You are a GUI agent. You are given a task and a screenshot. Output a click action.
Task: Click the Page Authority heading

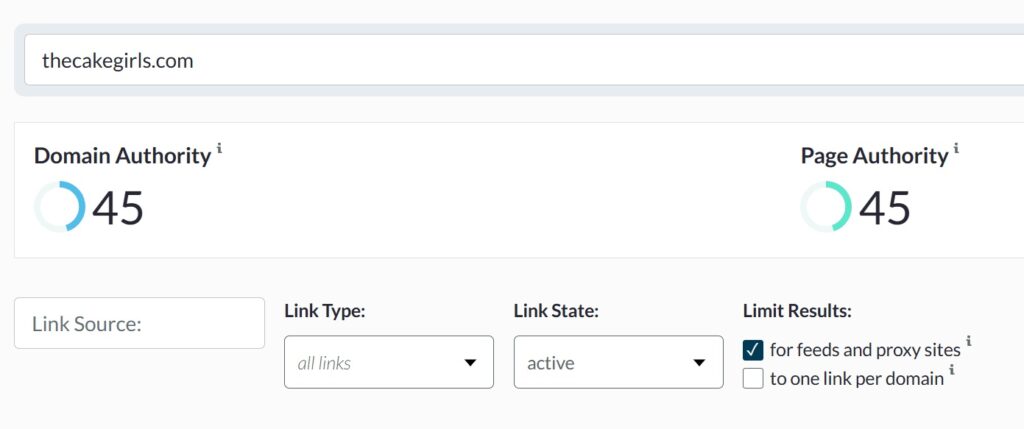874,156
